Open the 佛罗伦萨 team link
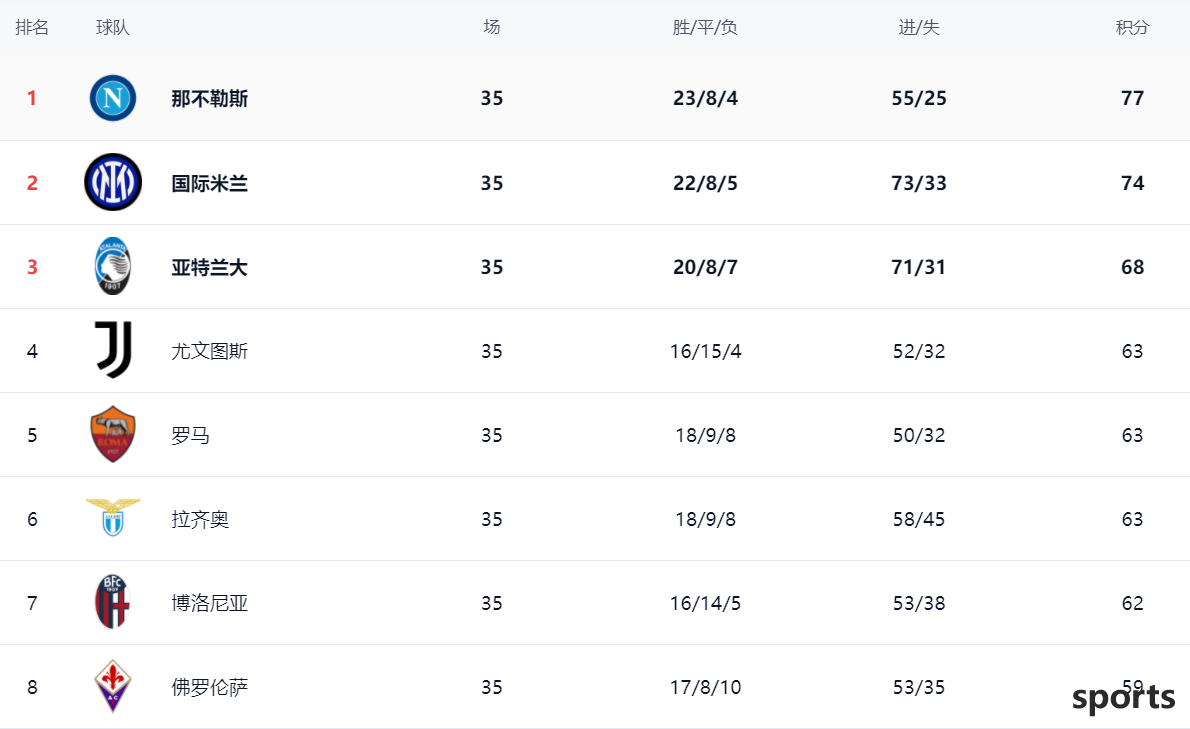 point(209,687)
